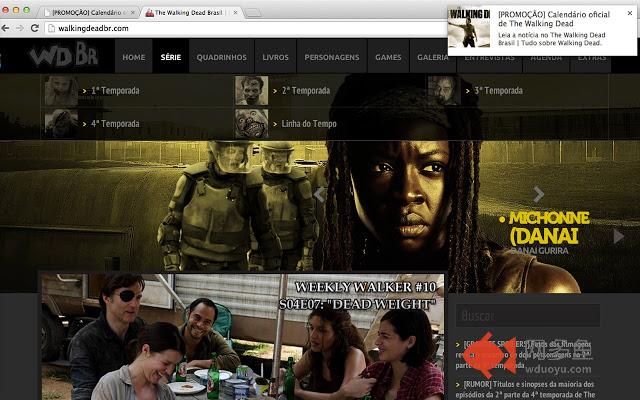Open the notification's Walking Dead thumbnail
Image resolution: width=640 pixels, height=400 pixels.
[469, 29]
